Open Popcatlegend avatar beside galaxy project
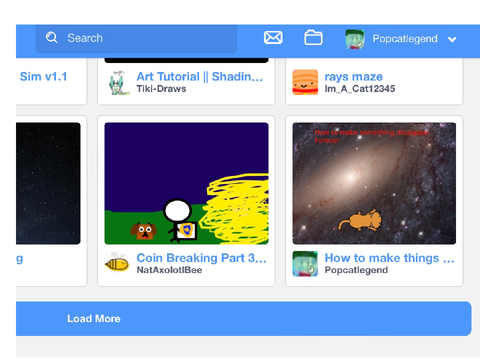The width and height of the screenshot is (480, 360). point(305,264)
